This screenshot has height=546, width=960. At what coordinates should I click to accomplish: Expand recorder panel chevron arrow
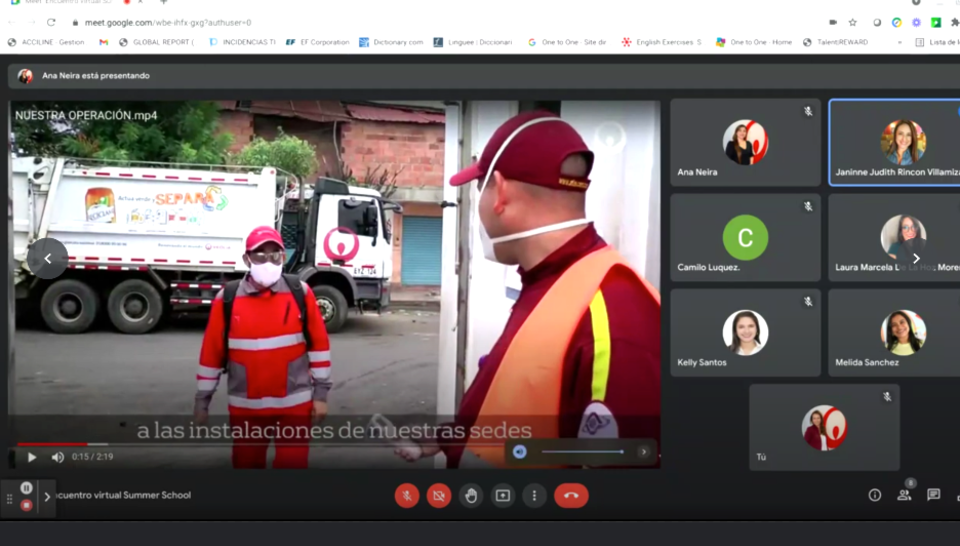click(x=47, y=497)
